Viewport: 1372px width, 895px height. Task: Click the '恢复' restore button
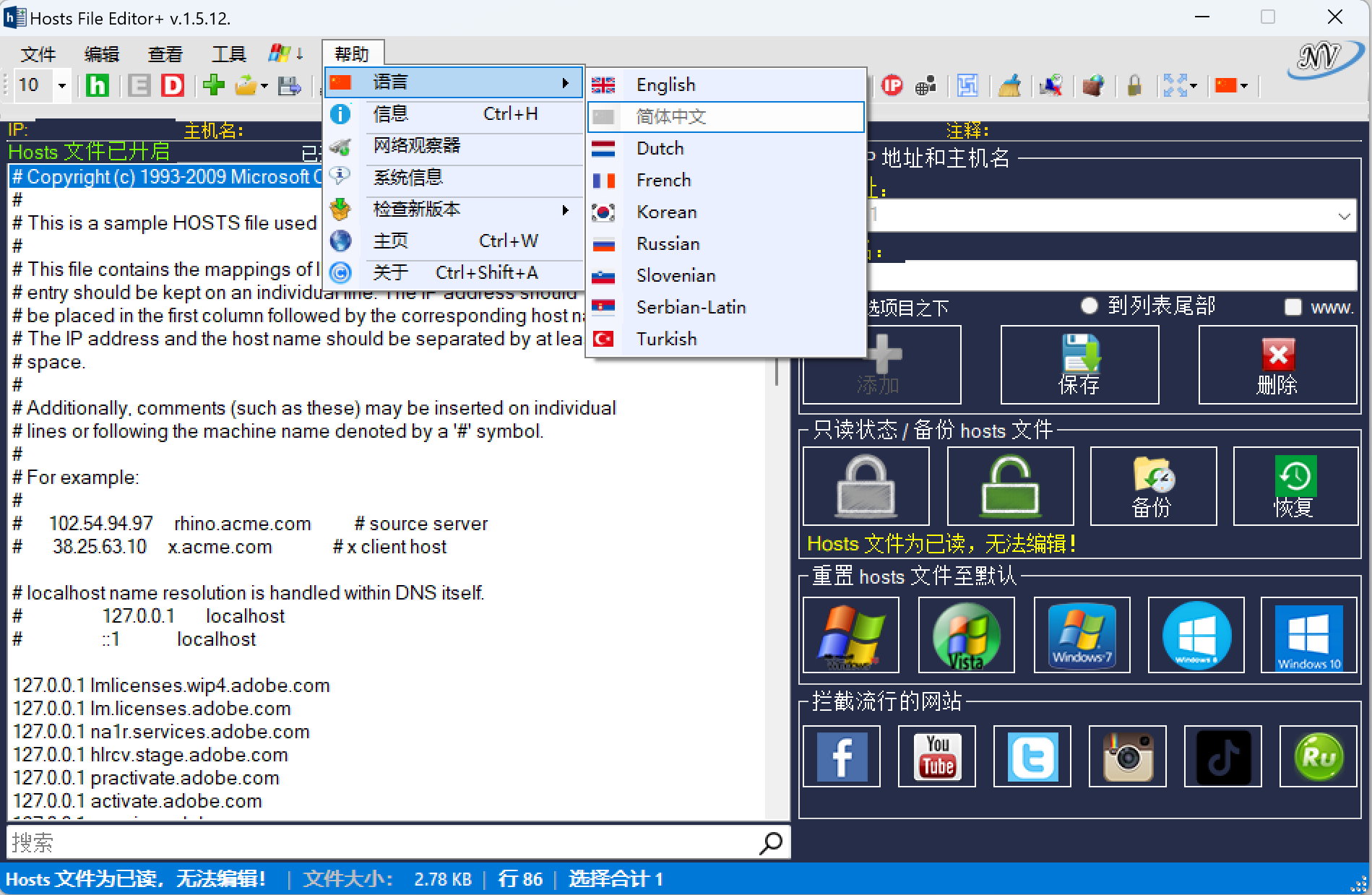[1295, 485]
